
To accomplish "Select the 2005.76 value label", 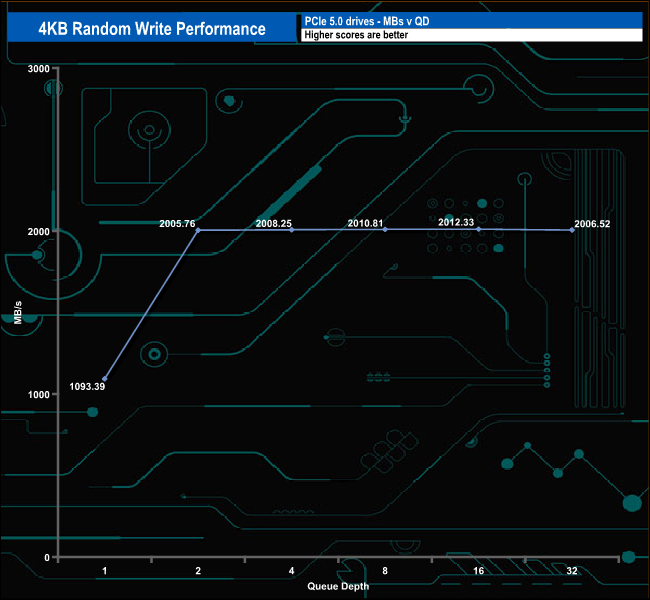I will point(177,224).
